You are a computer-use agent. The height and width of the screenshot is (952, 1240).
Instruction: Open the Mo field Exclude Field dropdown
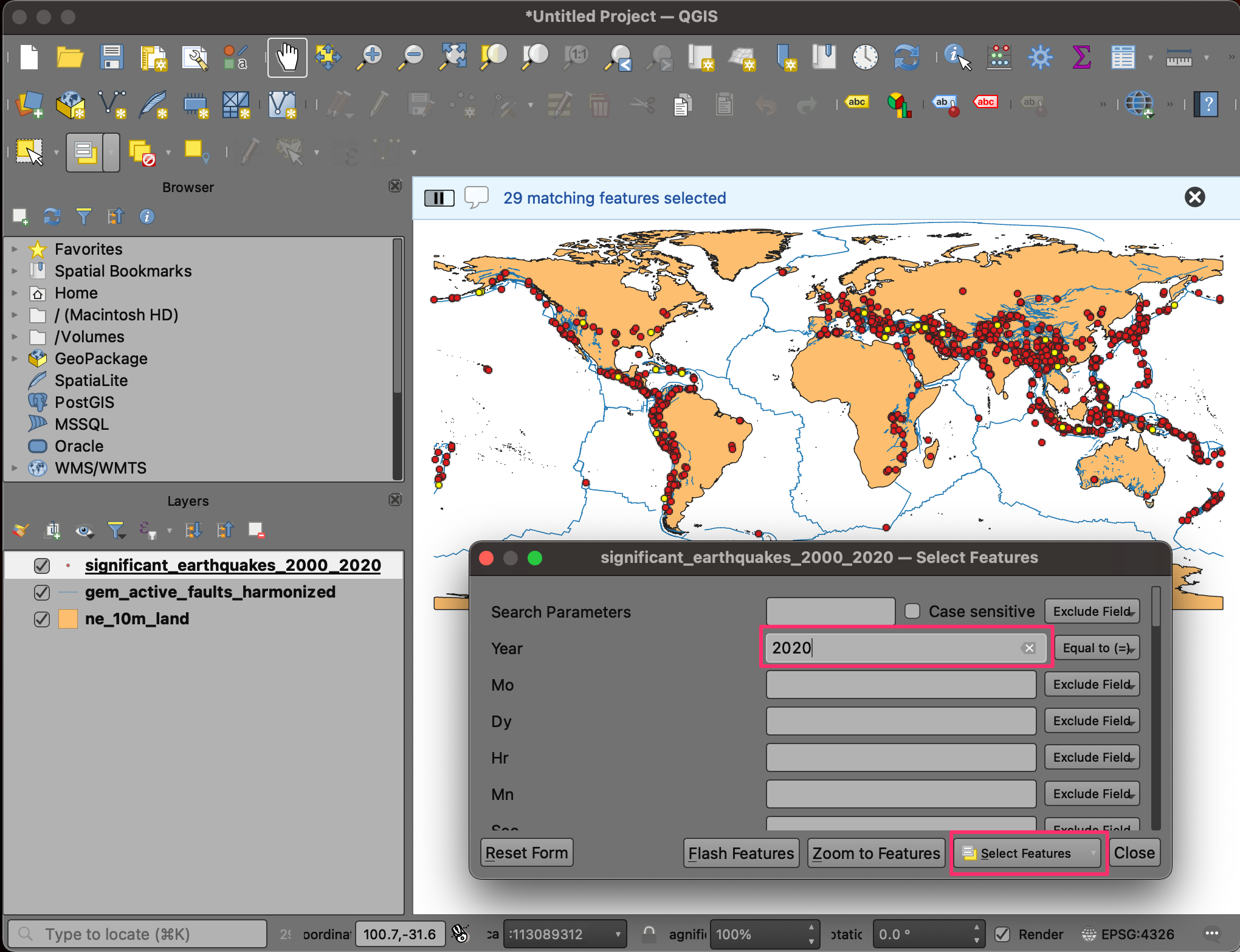[x=1092, y=684]
